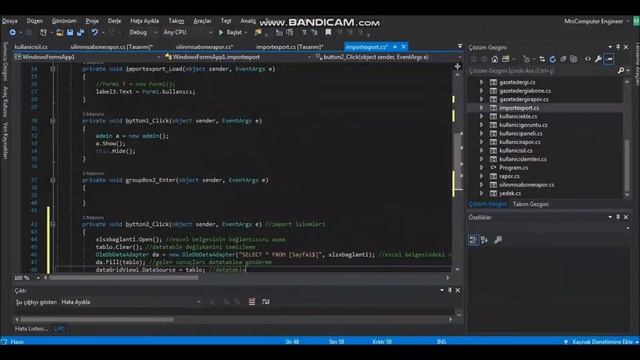Open the Proje menu
The image size is (640, 360).
[92, 21]
